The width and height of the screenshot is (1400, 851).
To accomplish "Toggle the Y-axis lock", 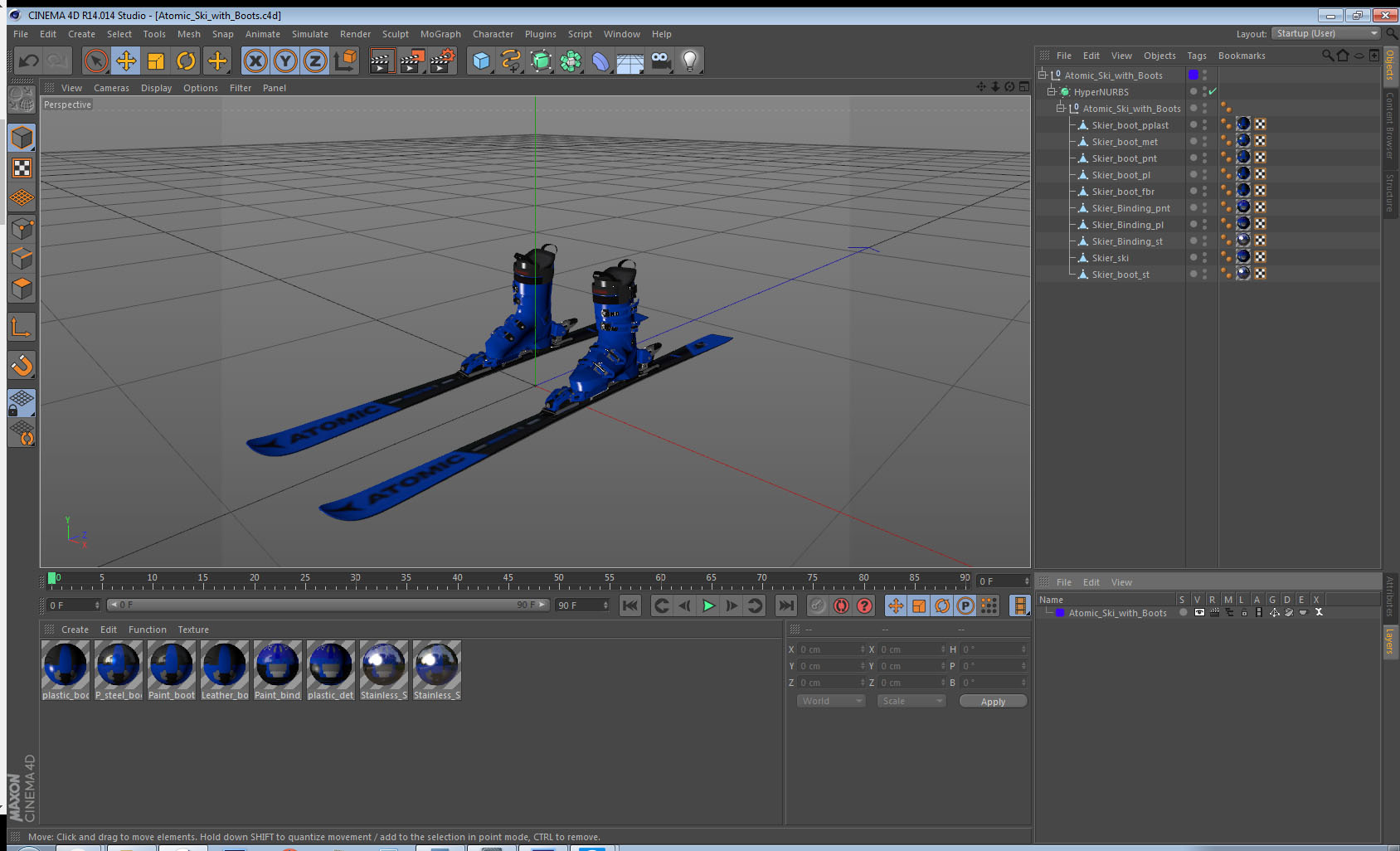I will pyautogui.click(x=285, y=61).
